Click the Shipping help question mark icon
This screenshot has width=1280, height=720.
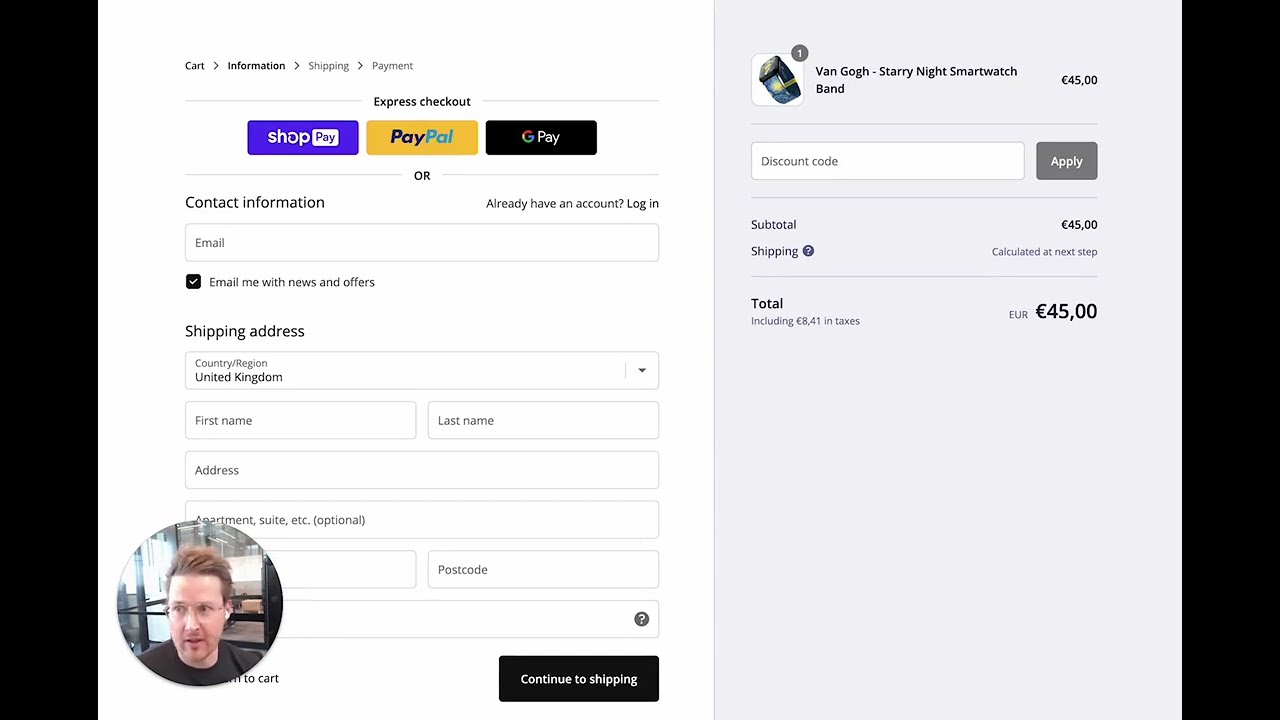808,251
